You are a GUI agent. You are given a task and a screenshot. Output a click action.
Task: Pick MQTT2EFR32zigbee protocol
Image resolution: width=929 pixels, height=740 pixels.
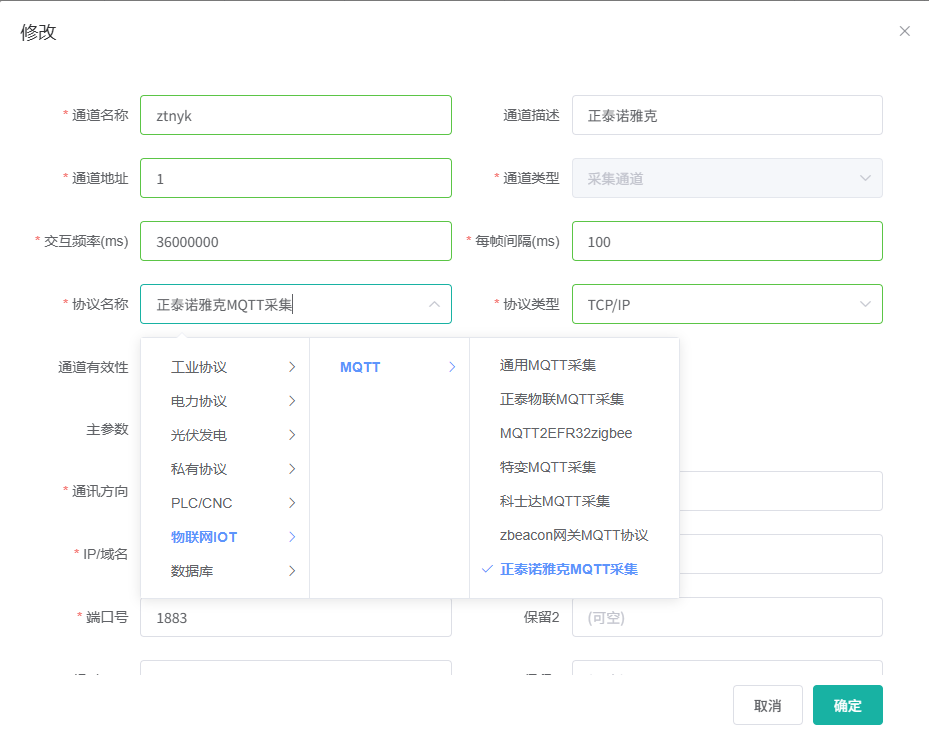566,433
